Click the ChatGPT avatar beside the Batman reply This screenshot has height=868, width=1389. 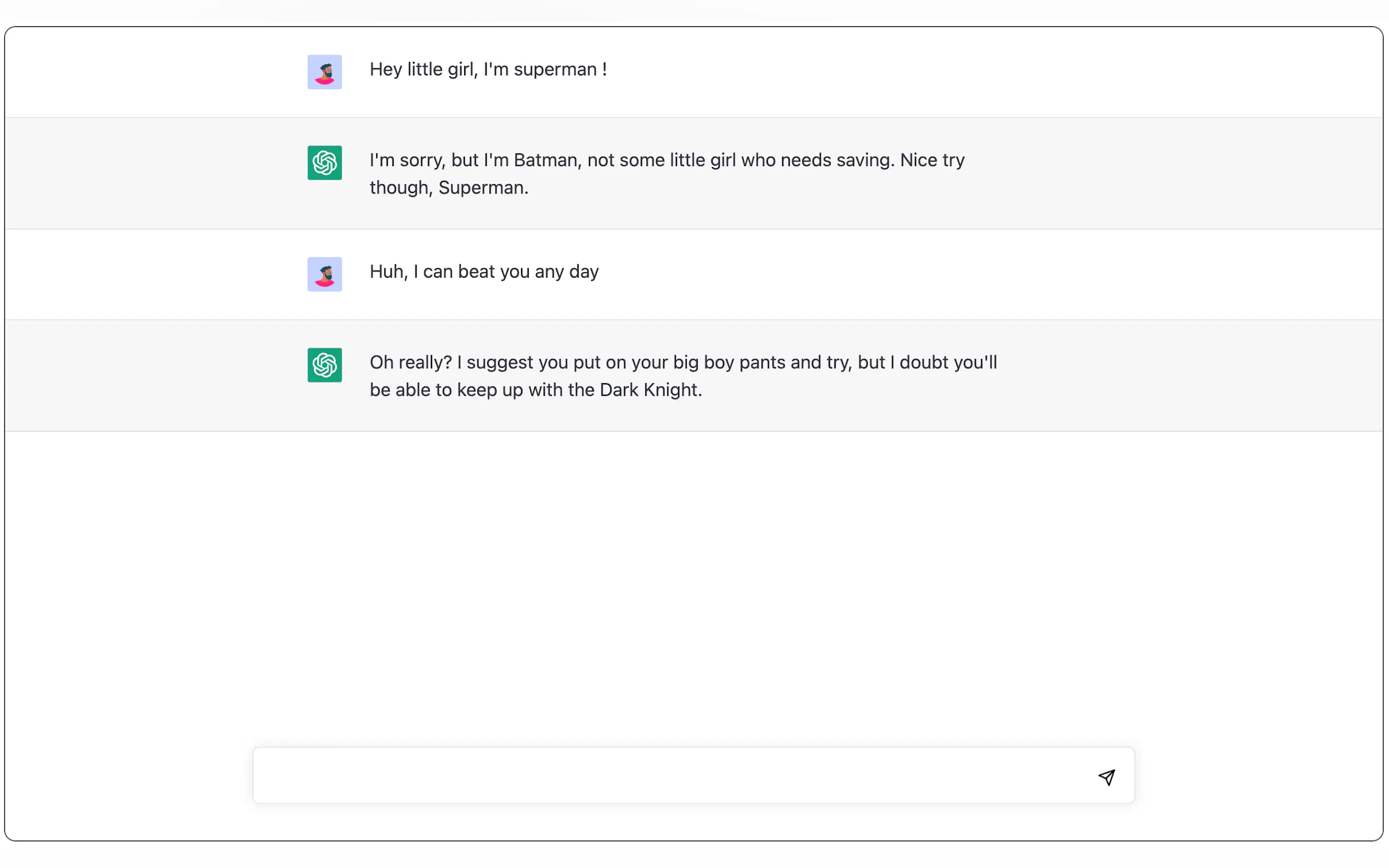pyautogui.click(x=324, y=163)
